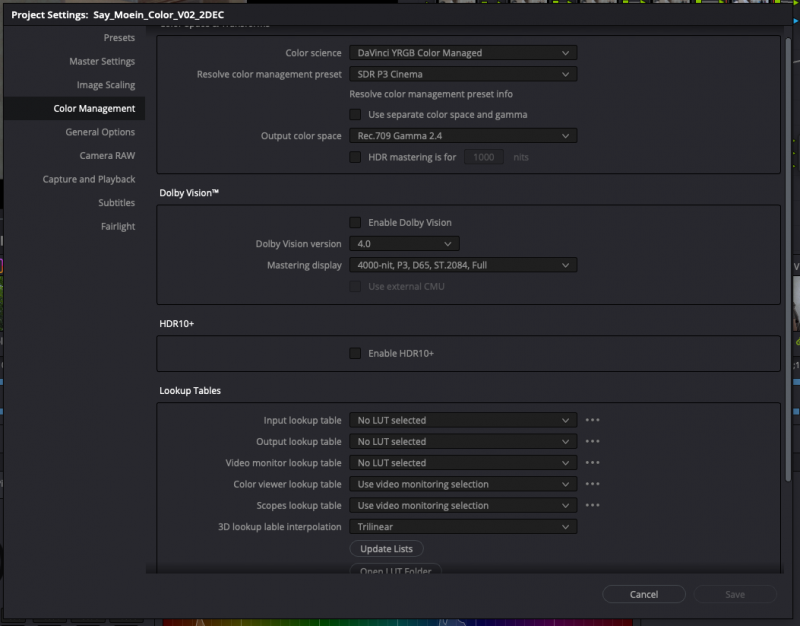Open options dots for Scopes lookup table
Screen dimensions: 800x626
click(593, 506)
